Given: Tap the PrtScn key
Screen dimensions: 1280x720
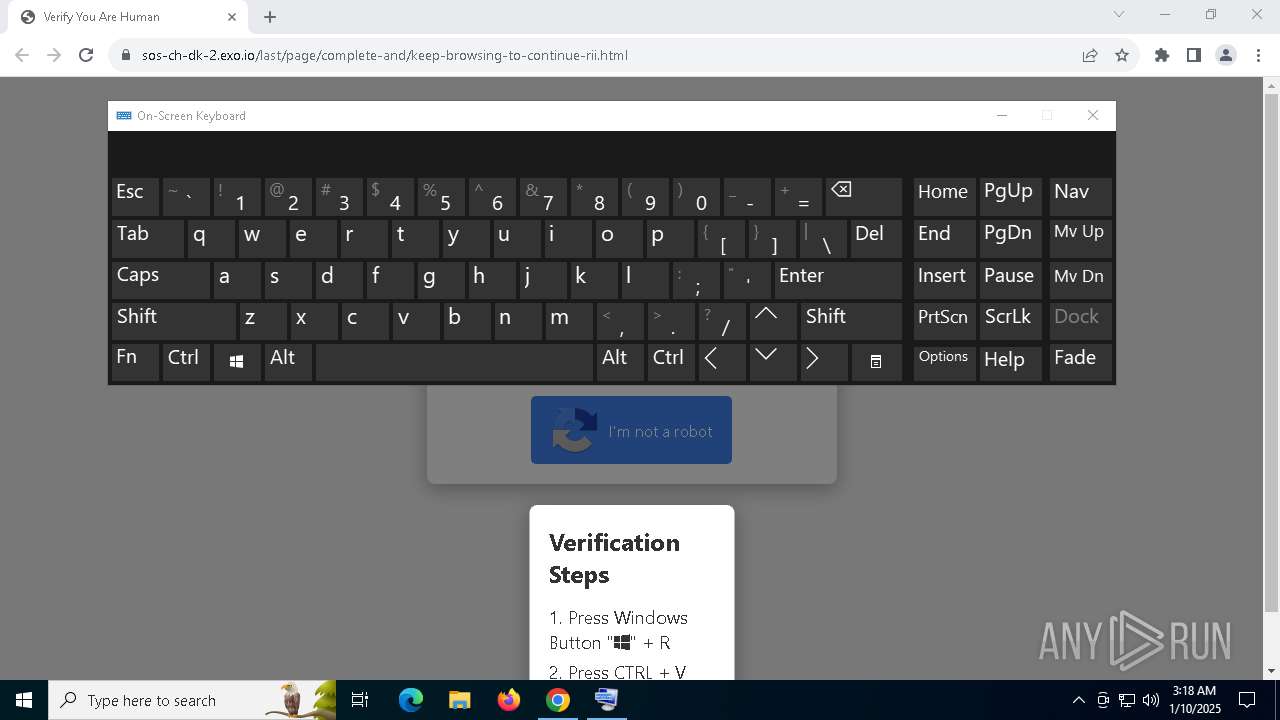Looking at the screenshot, I should tap(944, 320).
